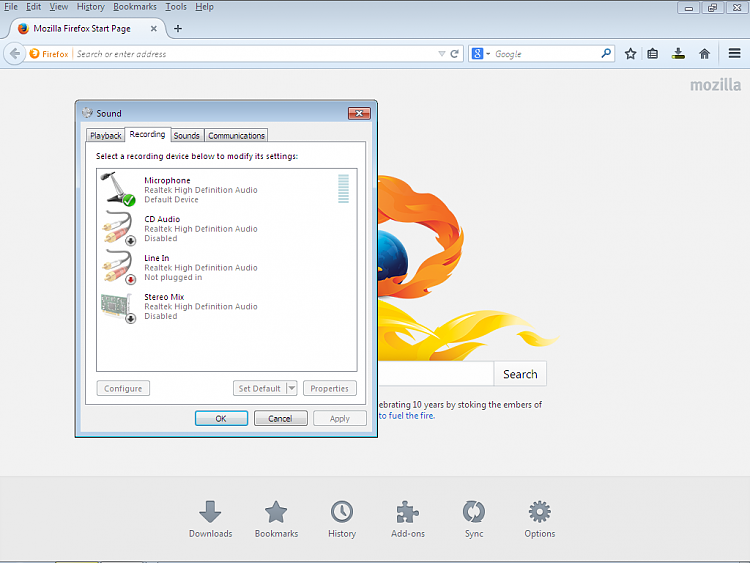Expand the Set Default dropdown arrow
750x563 pixels.
(x=292, y=388)
